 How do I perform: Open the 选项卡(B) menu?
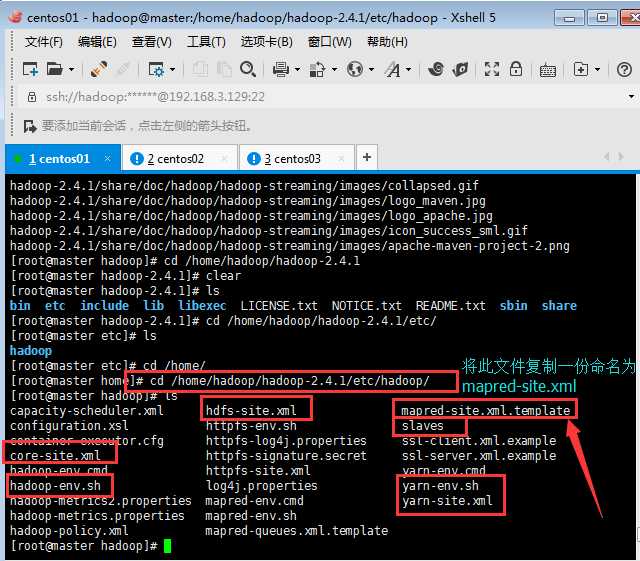267,42
